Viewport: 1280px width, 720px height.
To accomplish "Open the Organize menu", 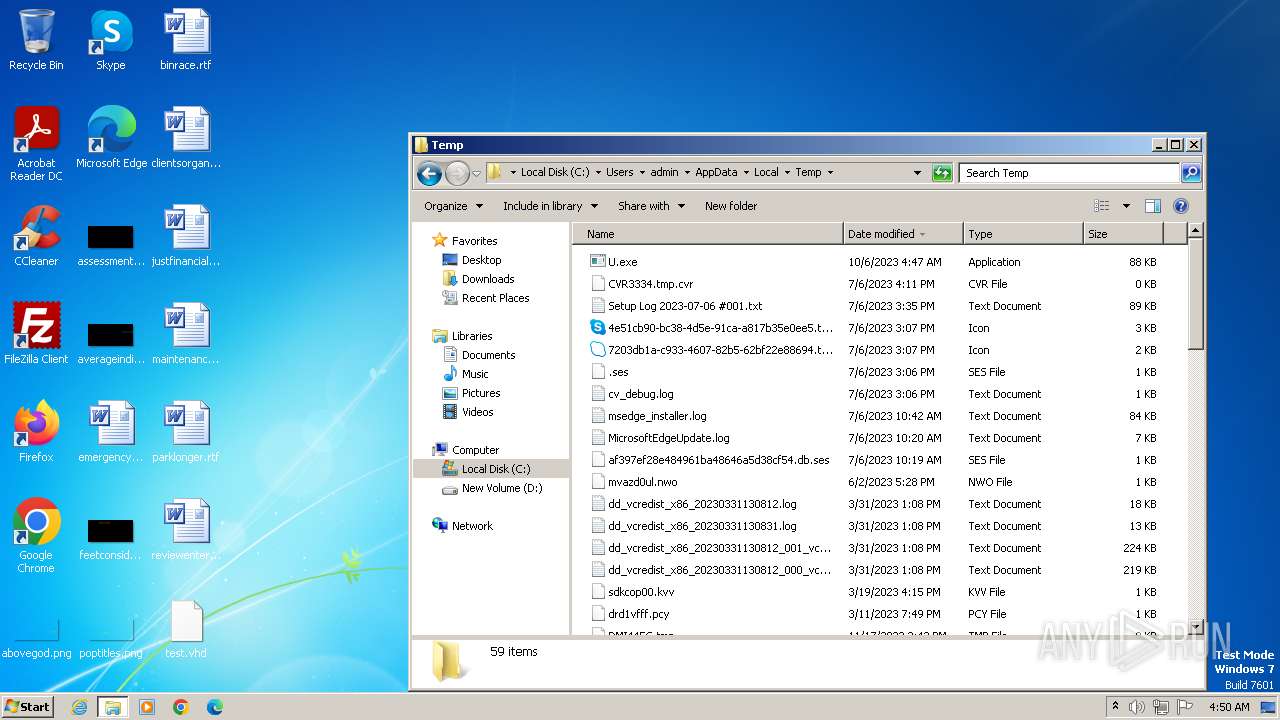I will pos(453,206).
